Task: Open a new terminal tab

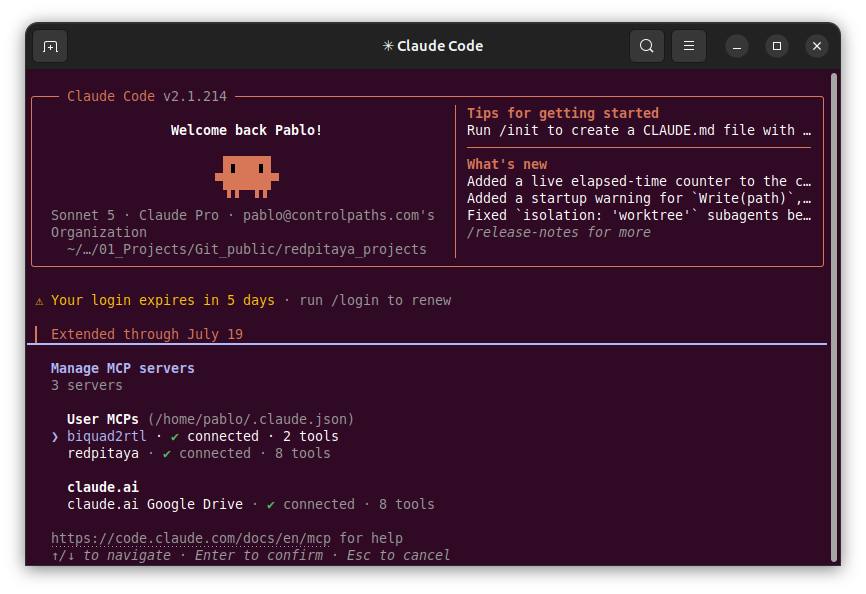Action: point(50,46)
